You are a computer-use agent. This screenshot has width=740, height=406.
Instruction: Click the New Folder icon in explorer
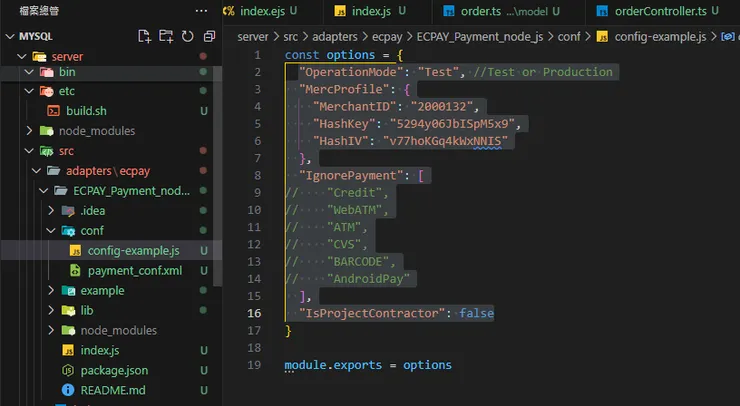click(166, 36)
